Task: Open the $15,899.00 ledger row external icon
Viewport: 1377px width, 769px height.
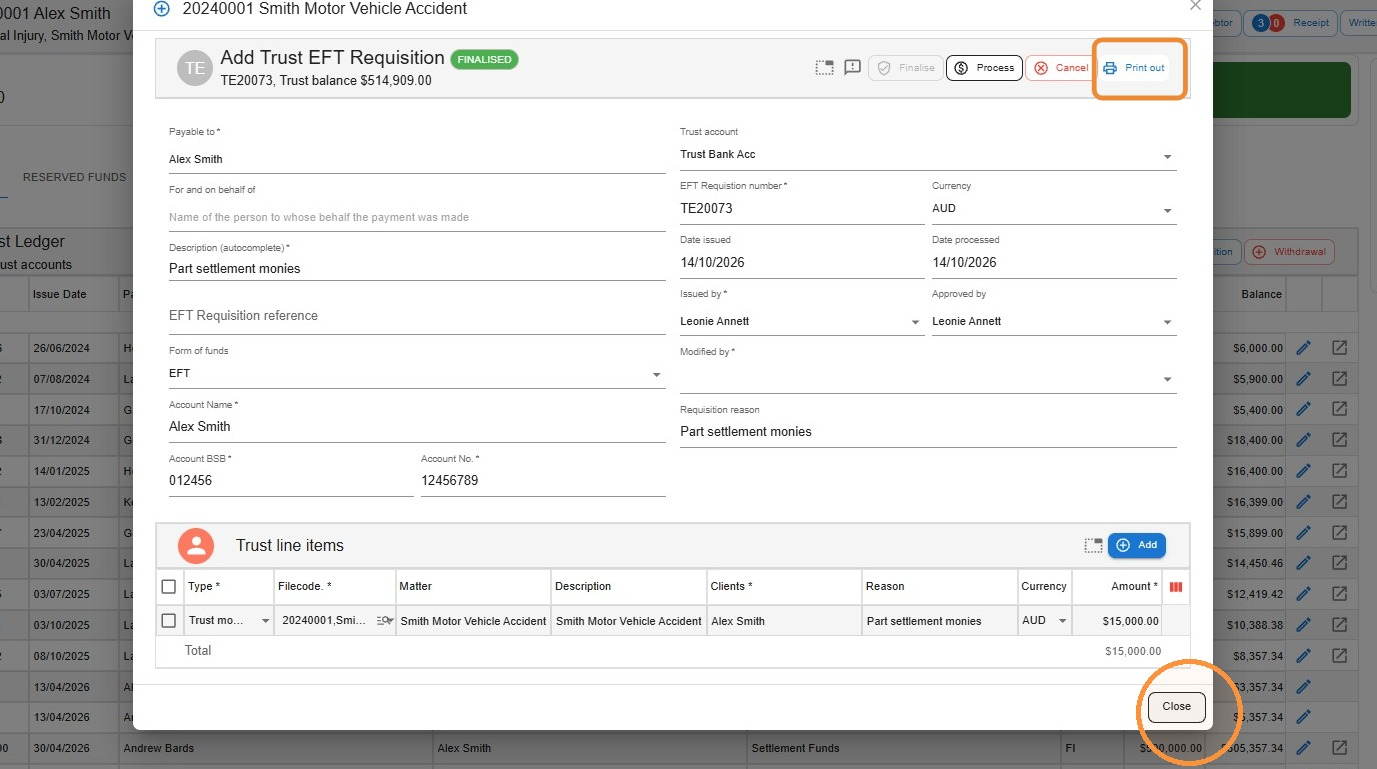Action: (x=1339, y=533)
